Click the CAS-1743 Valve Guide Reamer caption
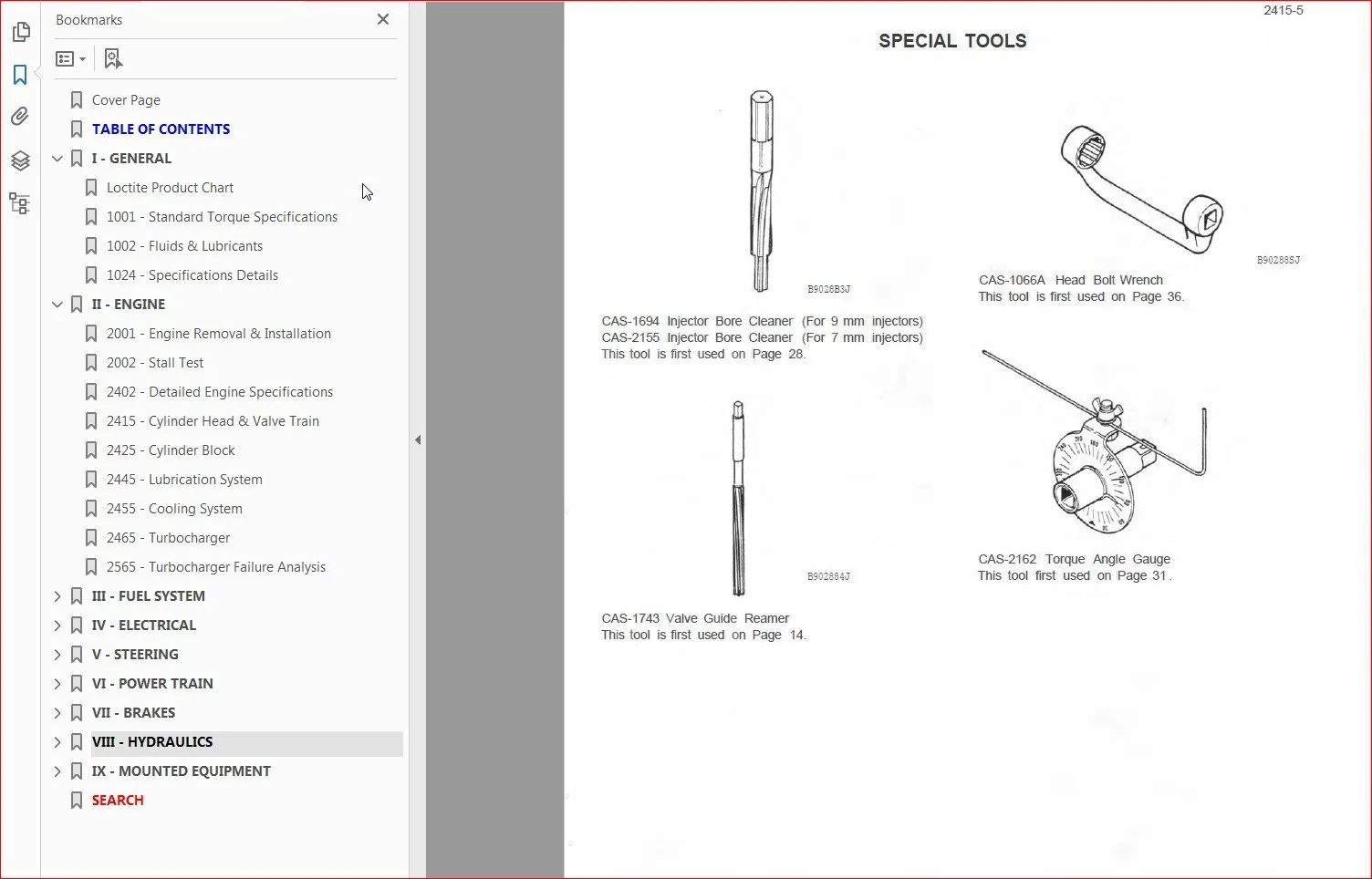 [695, 618]
